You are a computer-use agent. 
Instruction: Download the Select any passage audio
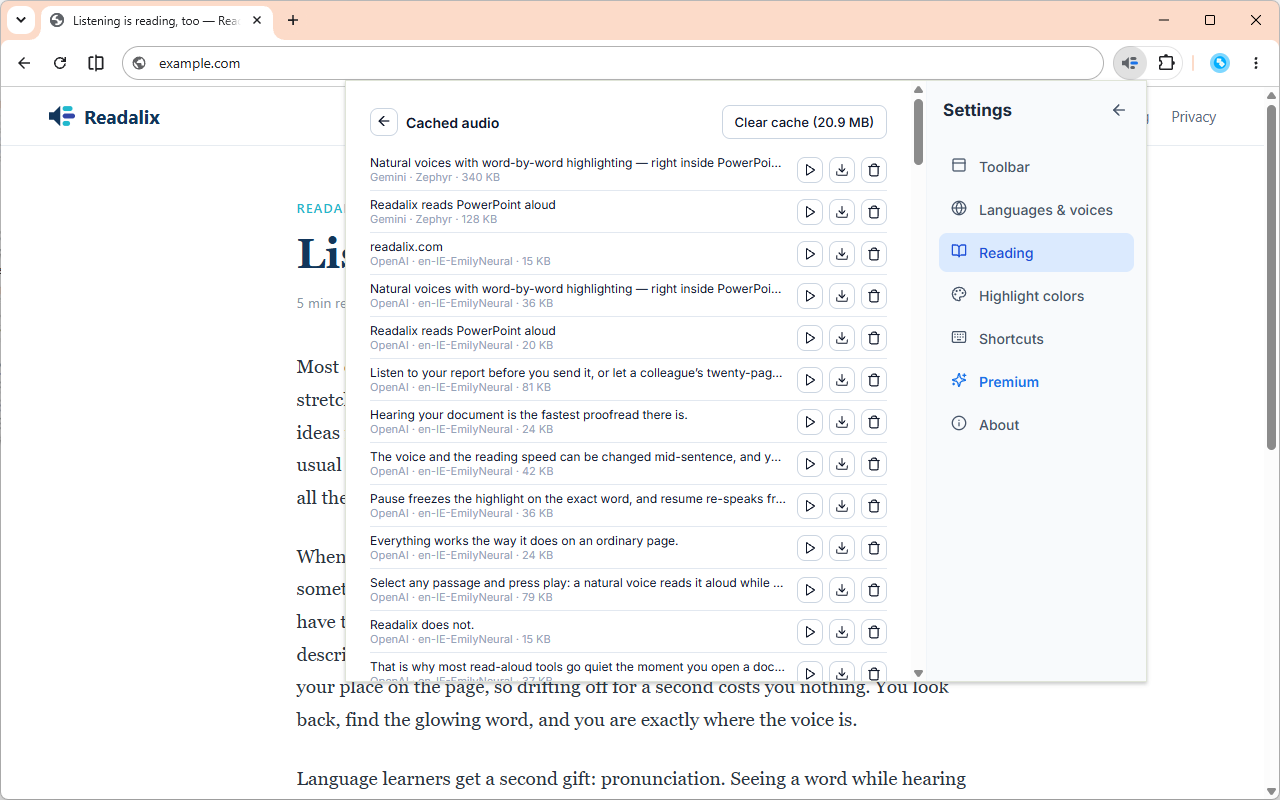(842, 590)
